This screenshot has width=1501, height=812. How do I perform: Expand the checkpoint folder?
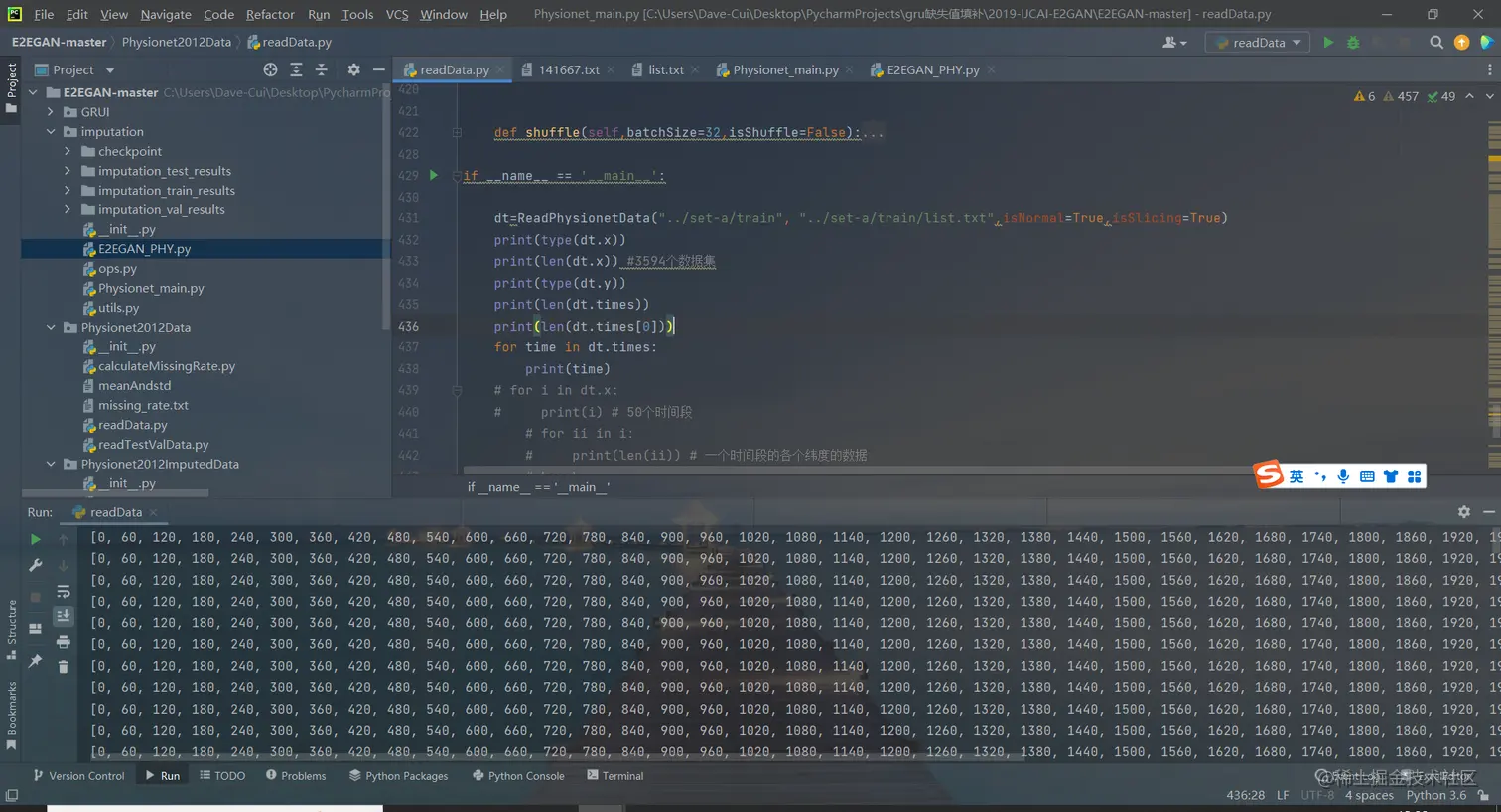tap(68, 151)
